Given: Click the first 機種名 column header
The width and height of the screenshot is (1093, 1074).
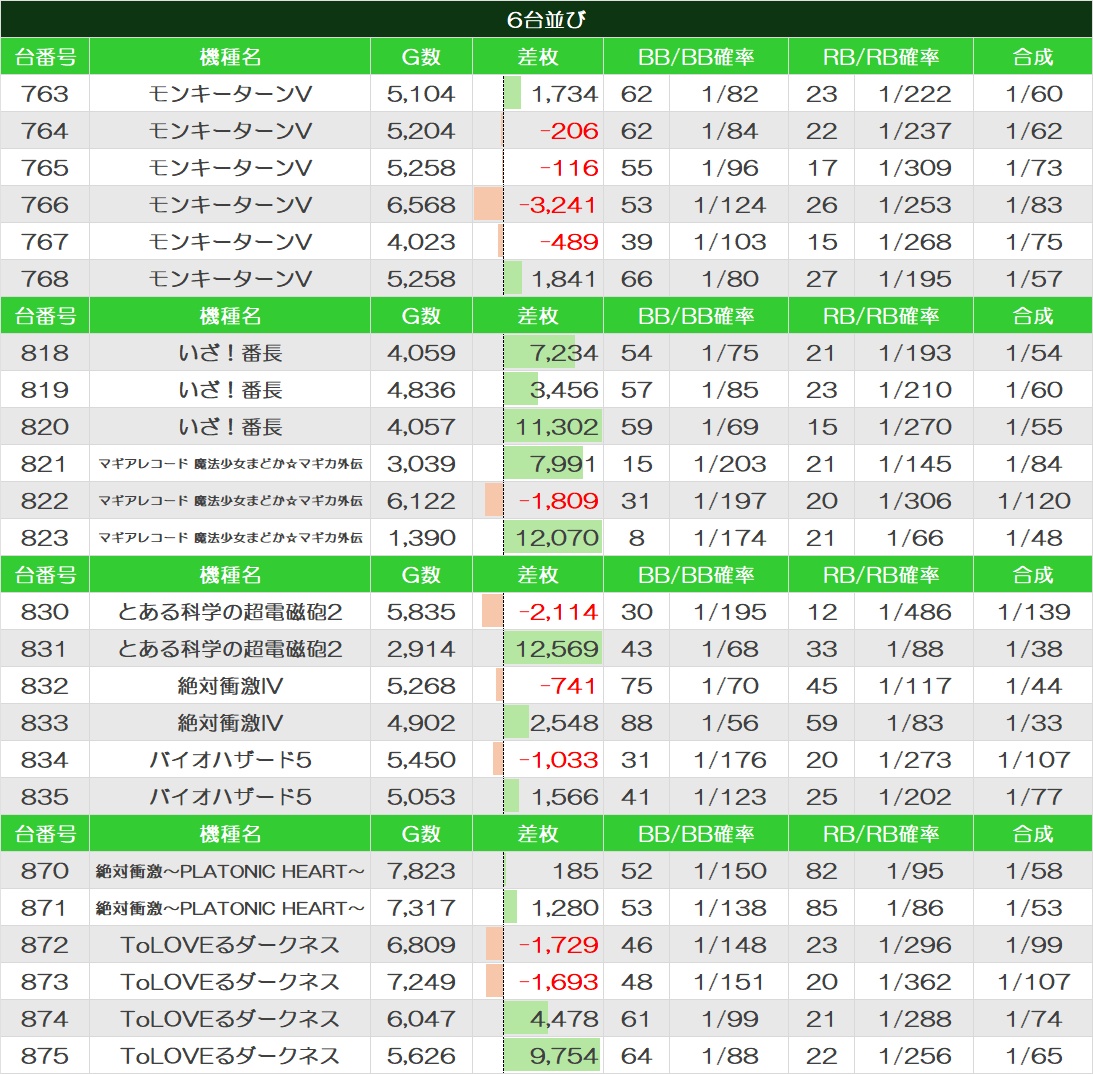Looking at the screenshot, I should point(230,56).
